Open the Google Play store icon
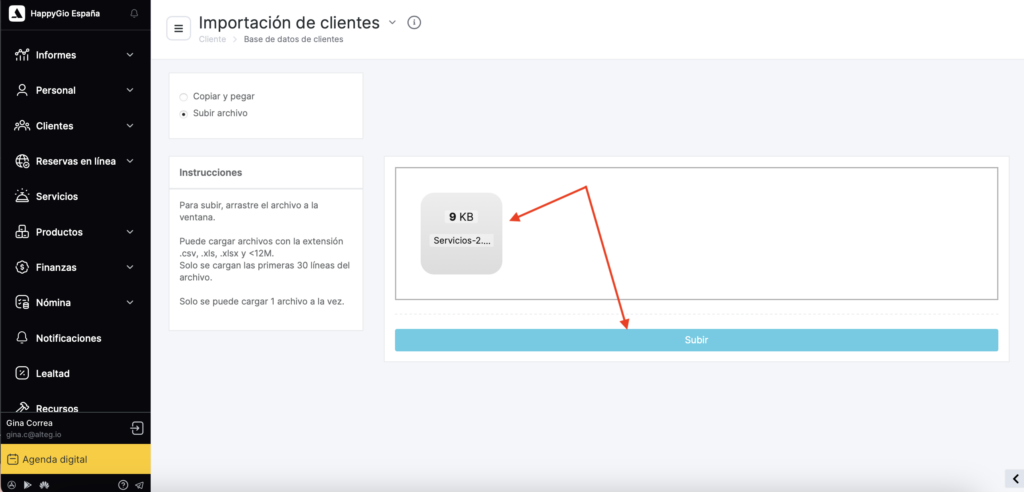The width and height of the screenshot is (1024, 492). click(27, 485)
